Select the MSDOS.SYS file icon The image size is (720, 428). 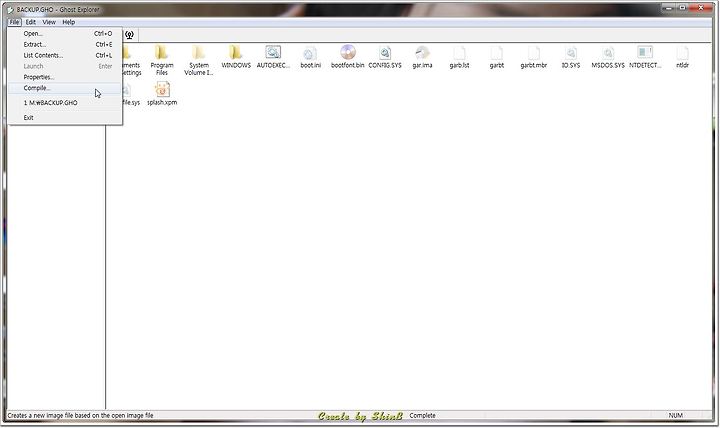(x=608, y=53)
